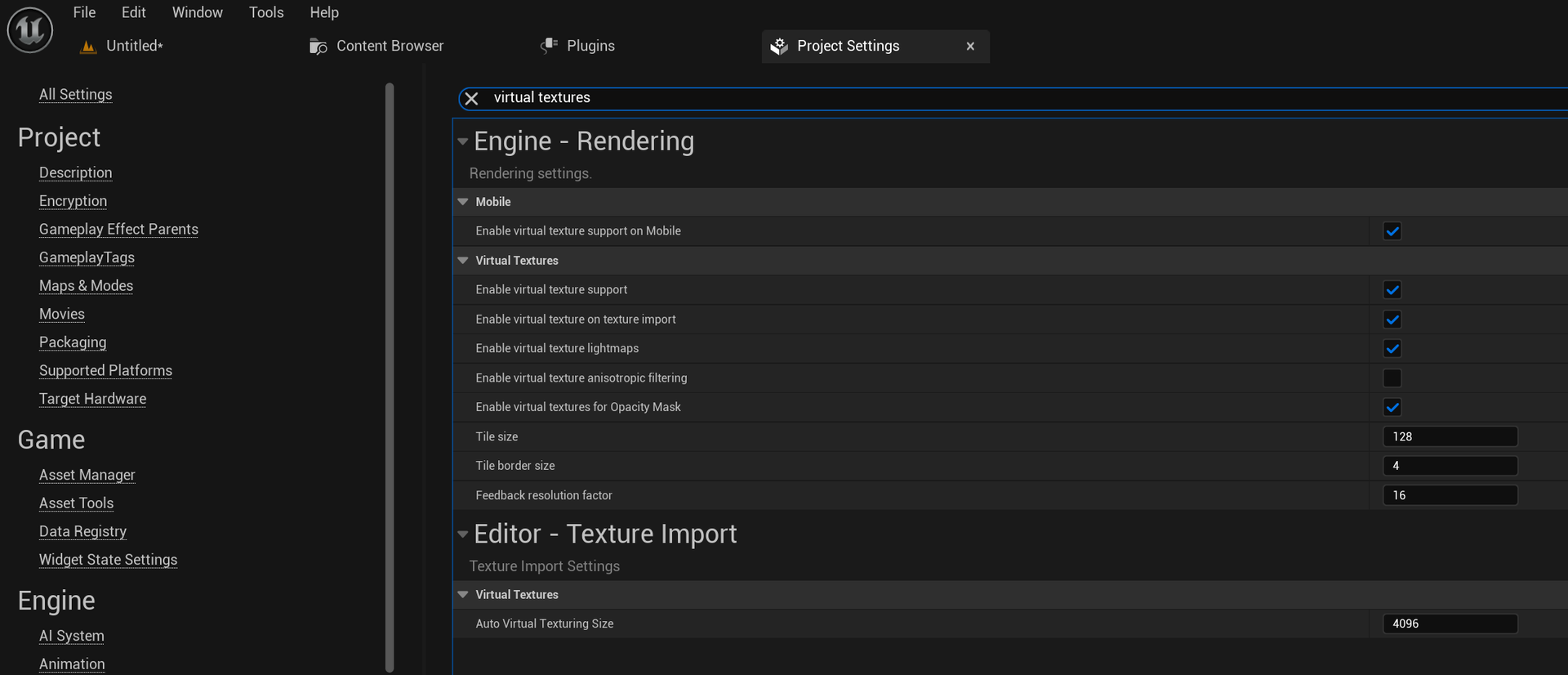Click the Tile size value field

[1450, 436]
